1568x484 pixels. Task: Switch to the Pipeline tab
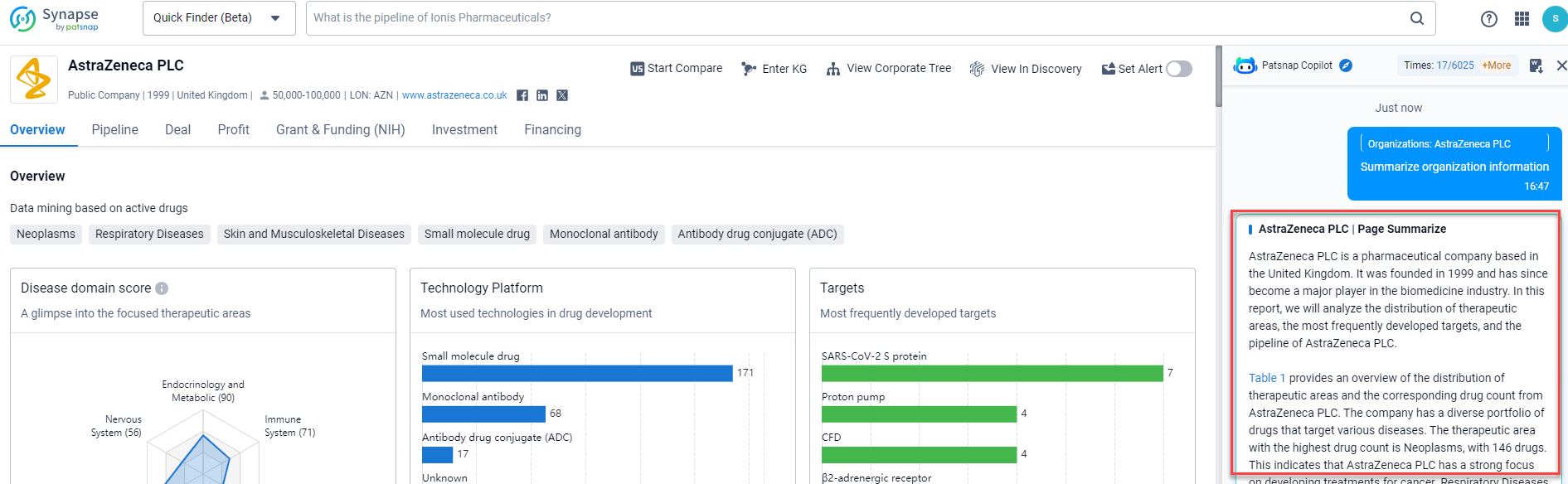[114, 130]
